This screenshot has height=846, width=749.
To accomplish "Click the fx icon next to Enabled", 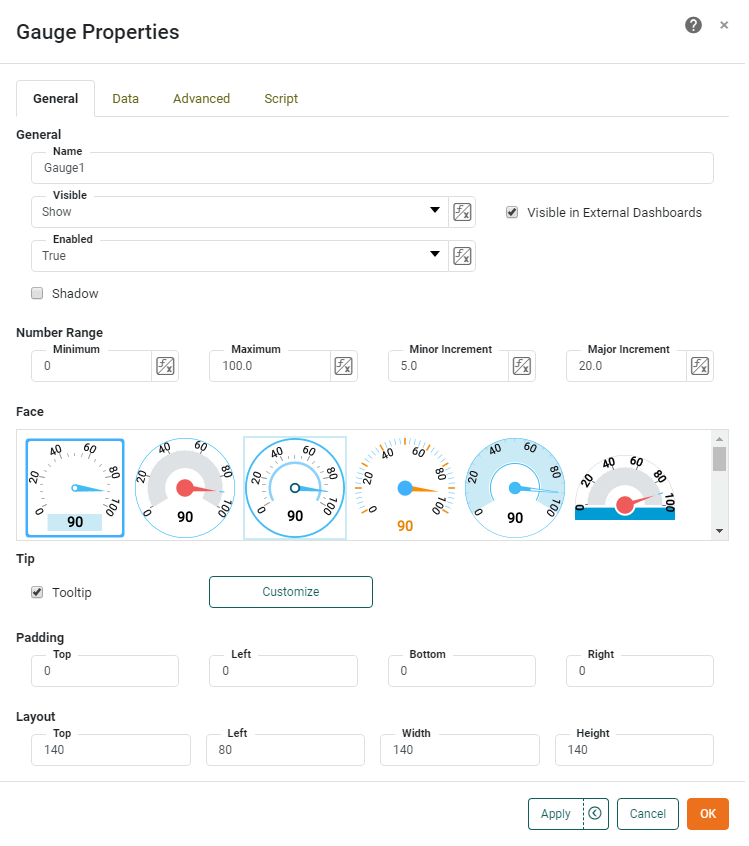I will pyautogui.click(x=461, y=255).
